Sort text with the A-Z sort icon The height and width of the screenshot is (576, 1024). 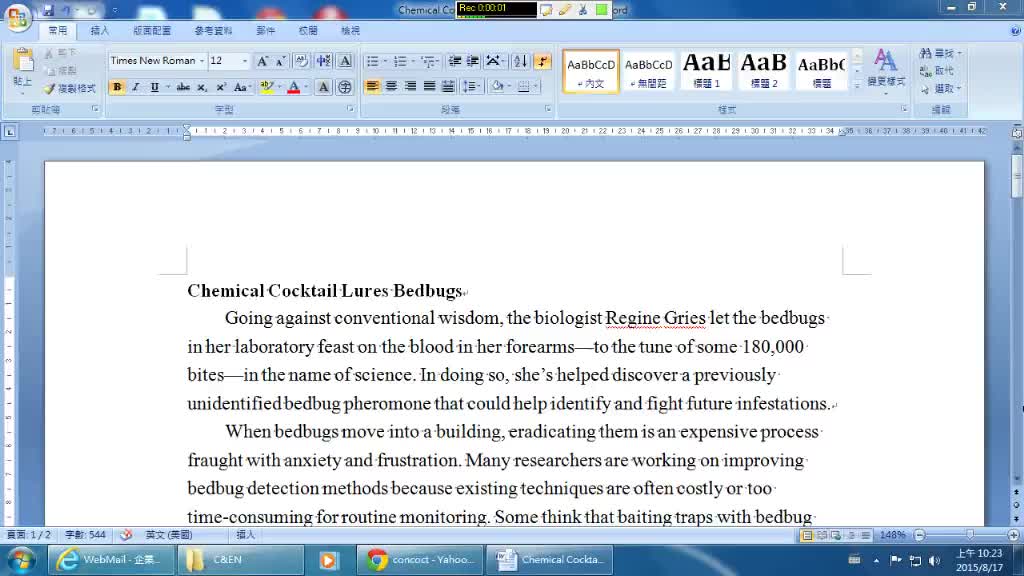click(520, 61)
